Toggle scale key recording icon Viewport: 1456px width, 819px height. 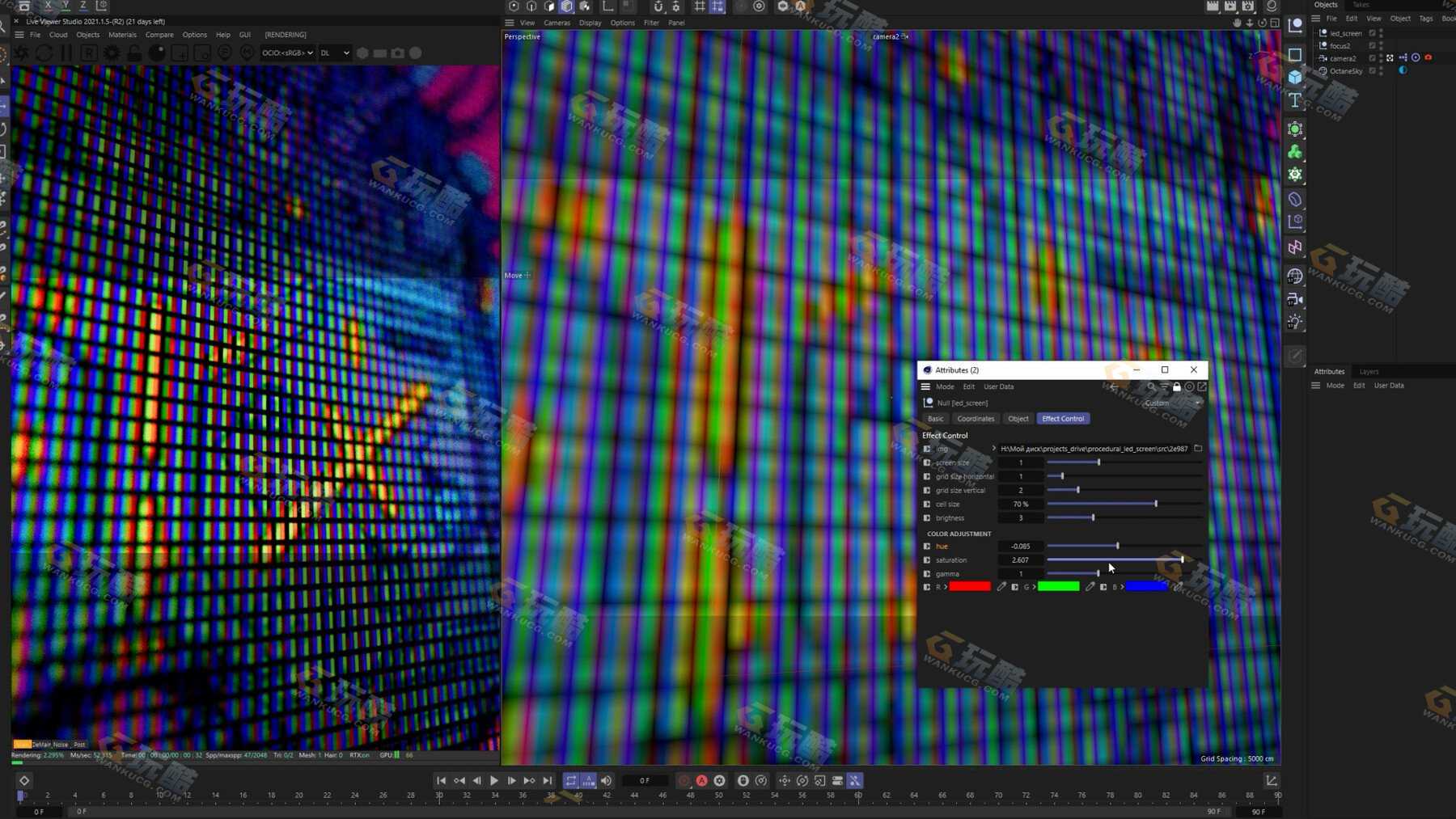coord(819,780)
